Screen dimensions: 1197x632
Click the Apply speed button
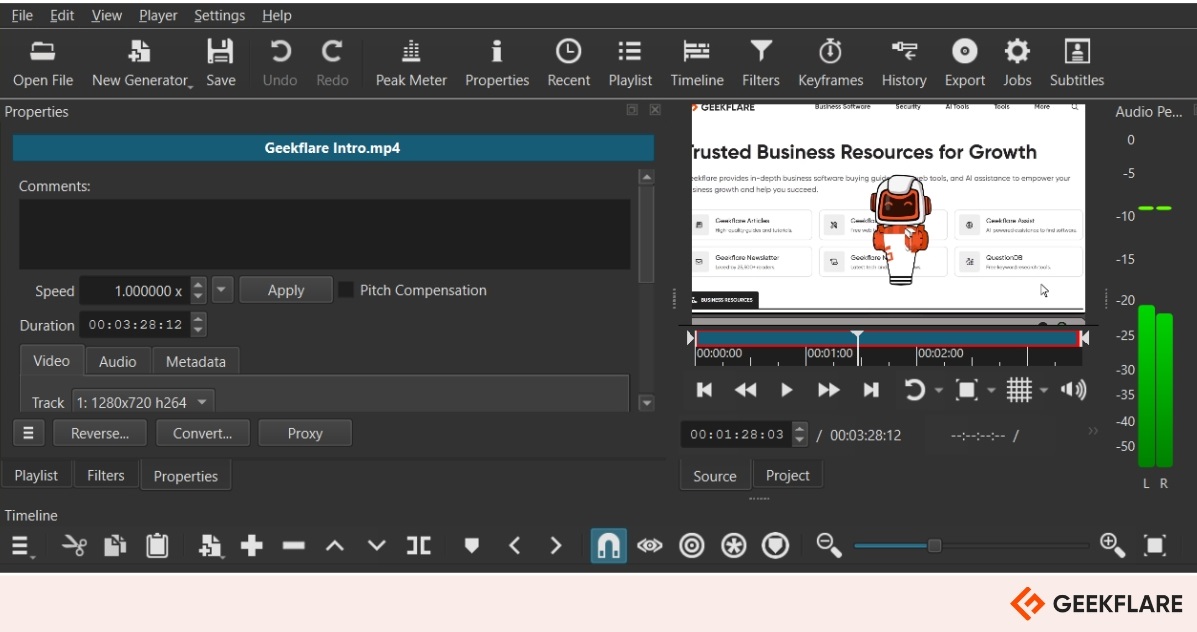pyautogui.click(x=286, y=290)
